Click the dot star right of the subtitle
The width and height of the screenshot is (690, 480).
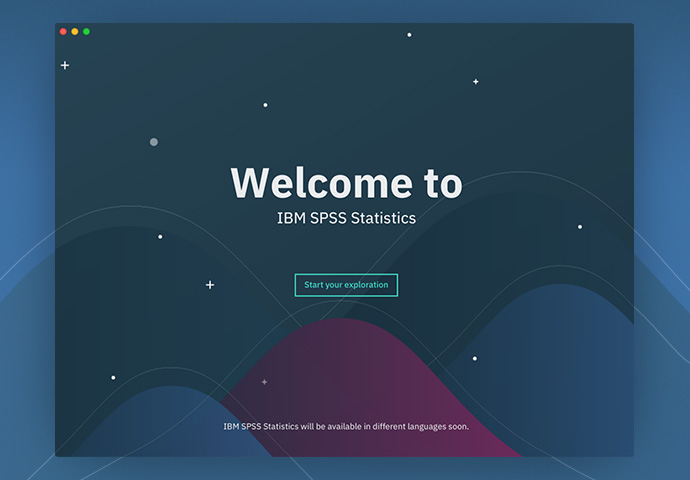(579, 227)
